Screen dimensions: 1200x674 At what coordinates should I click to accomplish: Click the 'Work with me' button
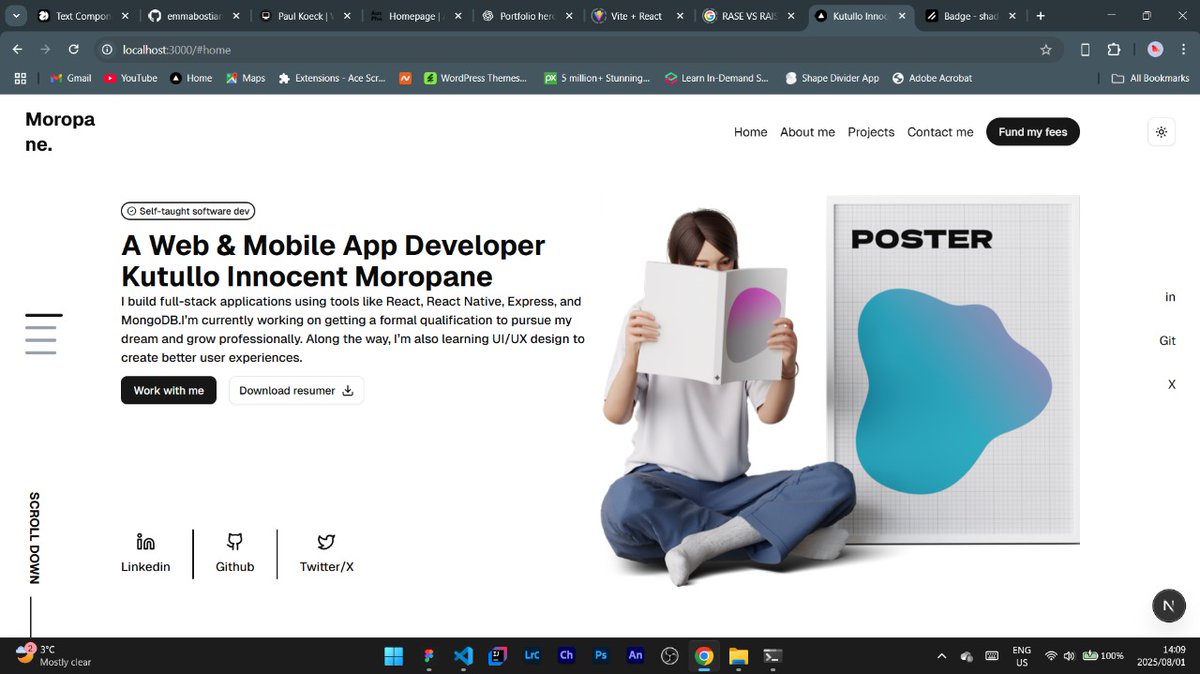coord(168,390)
